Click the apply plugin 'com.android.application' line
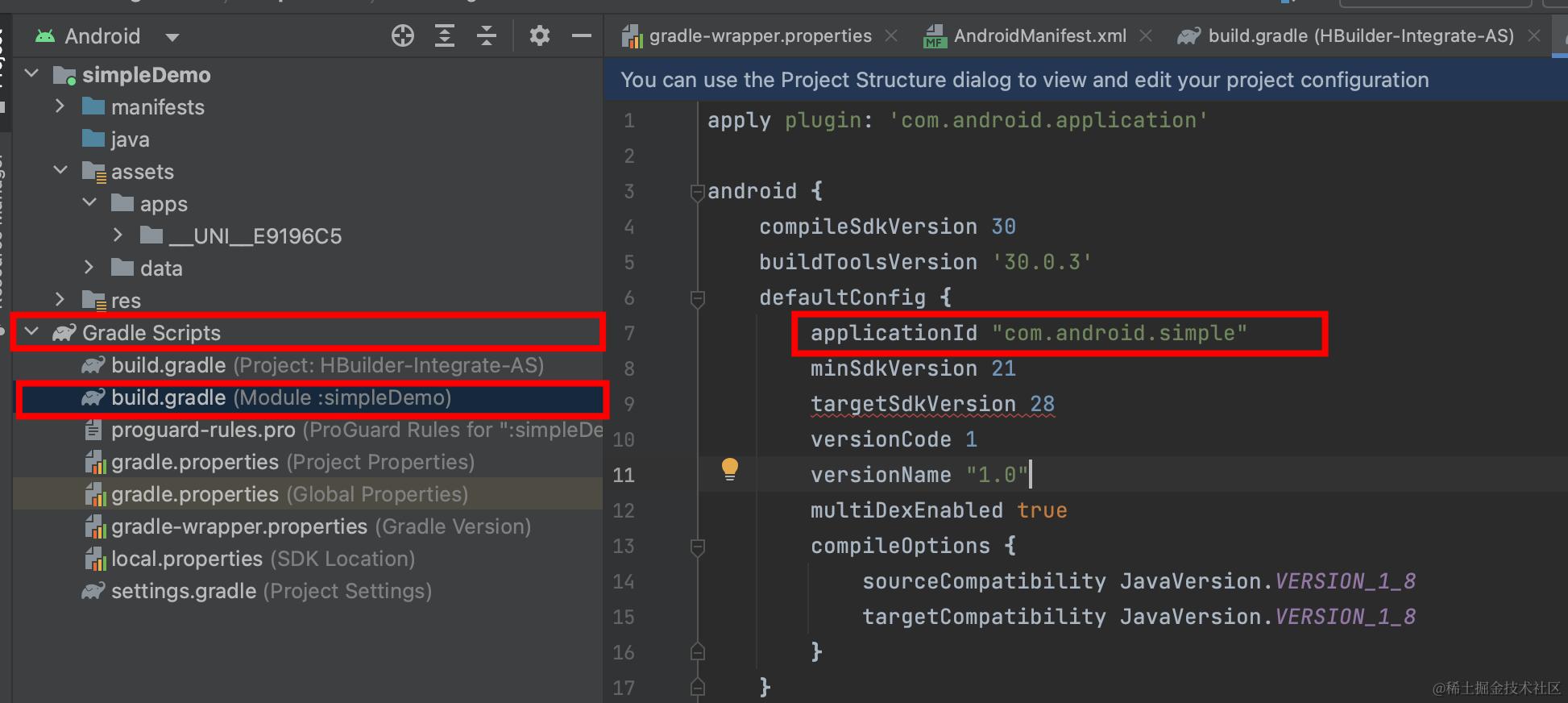This screenshot has width=1568, height=703. click(x=958, y=120)
